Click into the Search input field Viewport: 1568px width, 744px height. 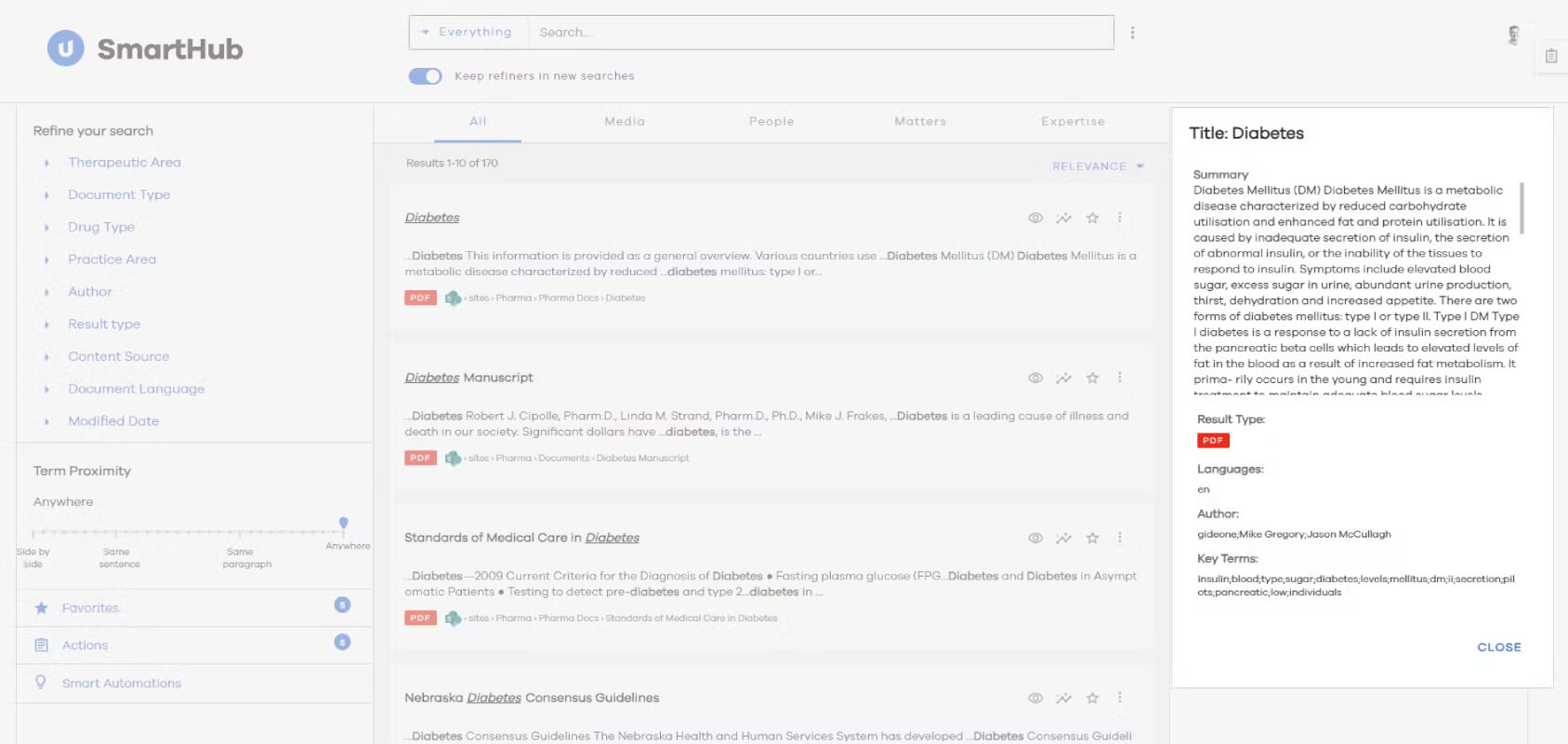click(x=821, y=32)
